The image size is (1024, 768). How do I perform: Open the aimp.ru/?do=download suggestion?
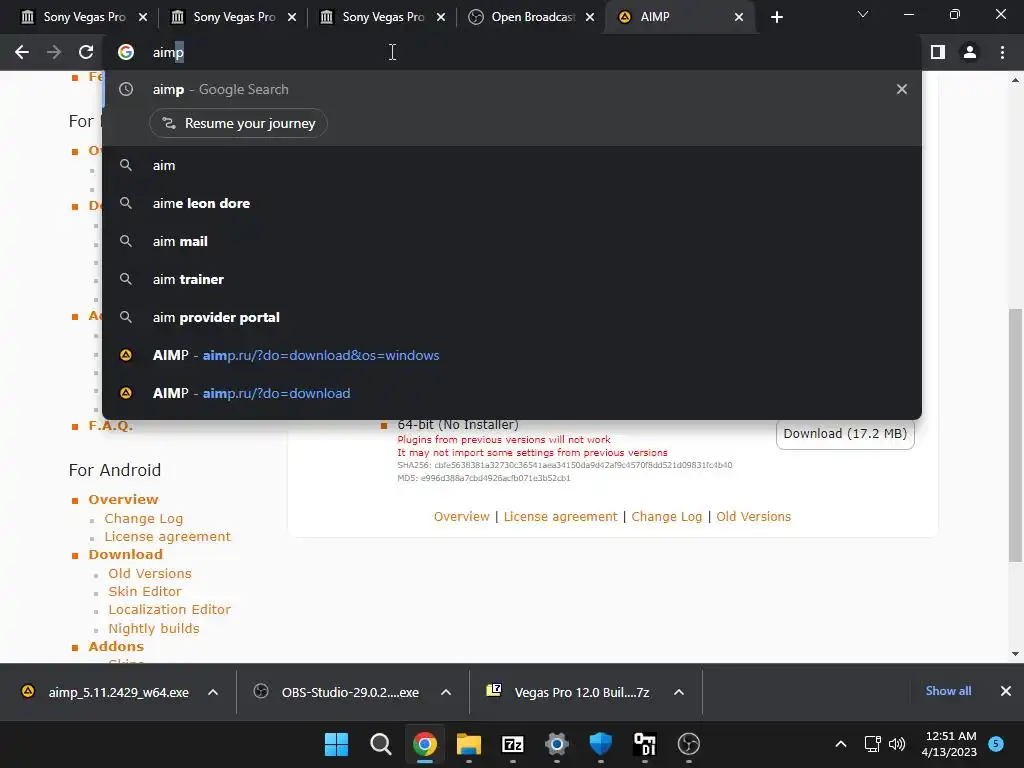(x=512, y=393)
